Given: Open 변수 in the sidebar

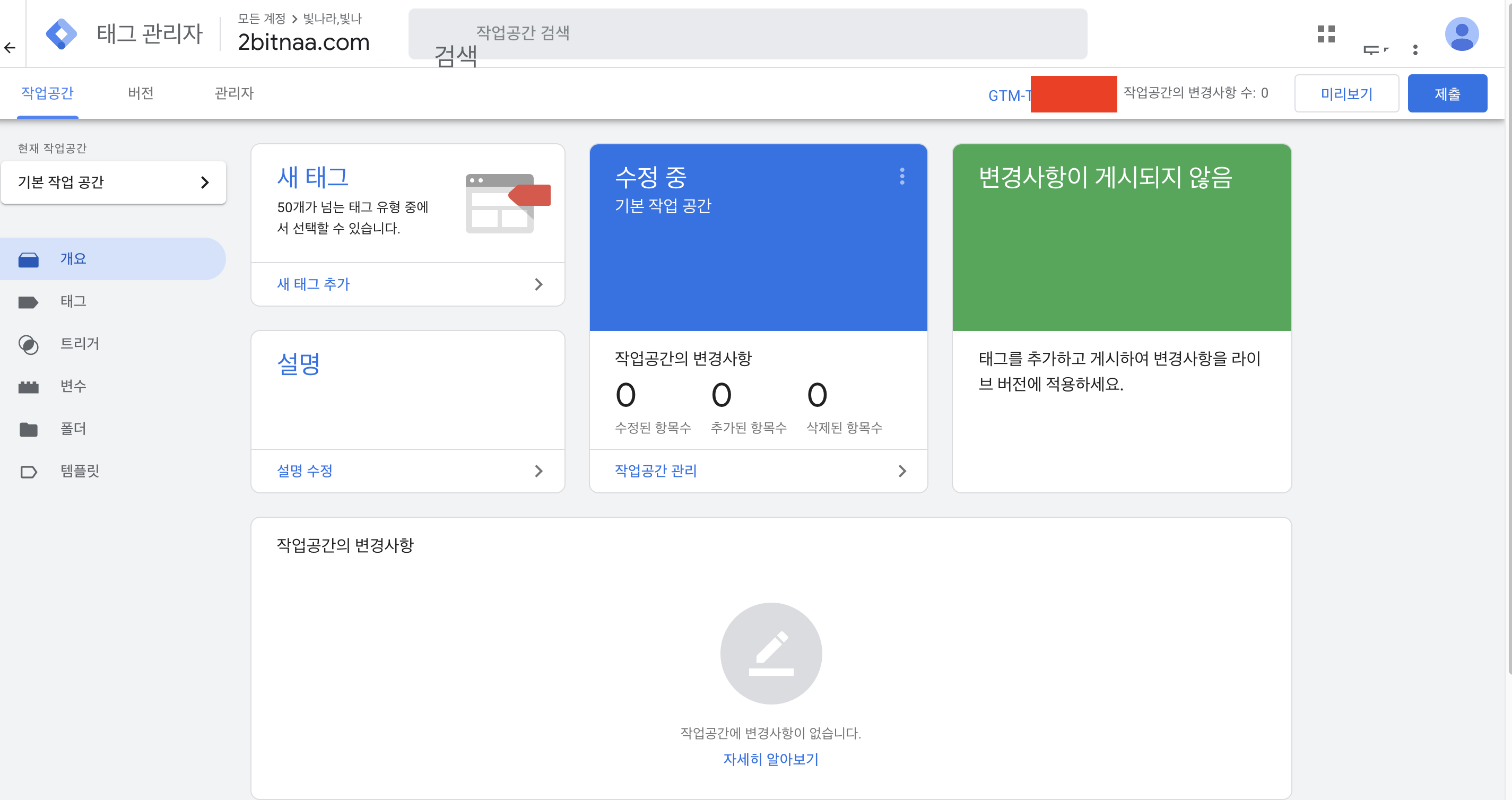Looking at the screenshot, I should [x=73, y=386].
